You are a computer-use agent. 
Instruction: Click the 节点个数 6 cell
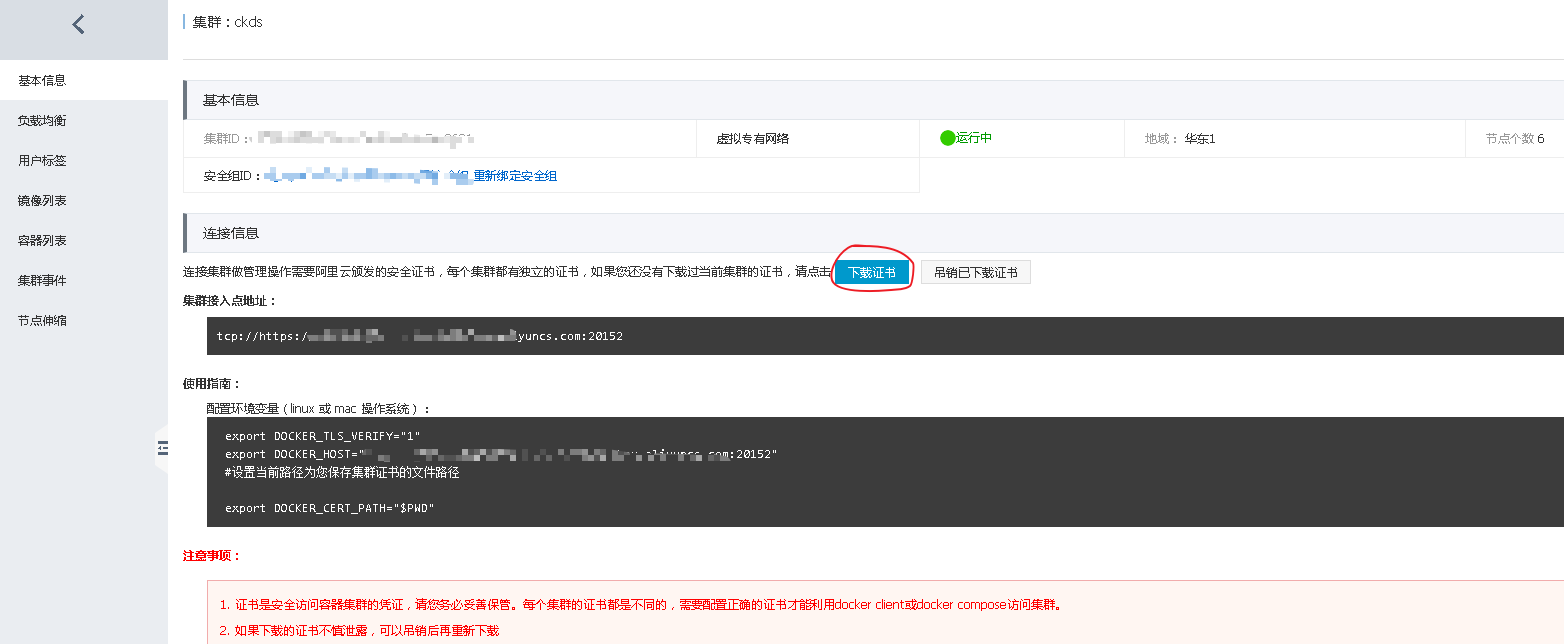pyautogui.click(x=1515, y=139)
